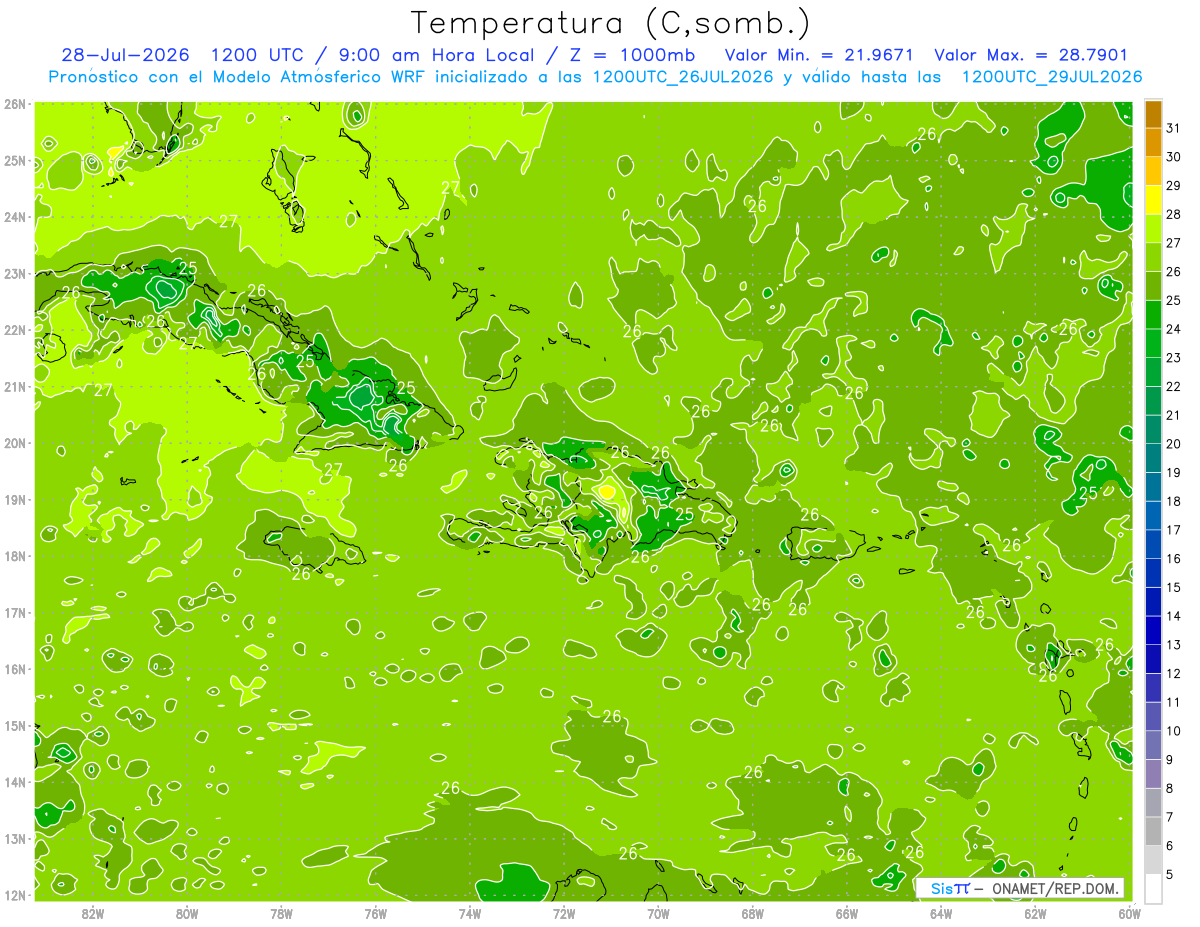1200x927 pixels.
Task: Click latitude axis label '23N'
Action: click(x=15, y=273)
